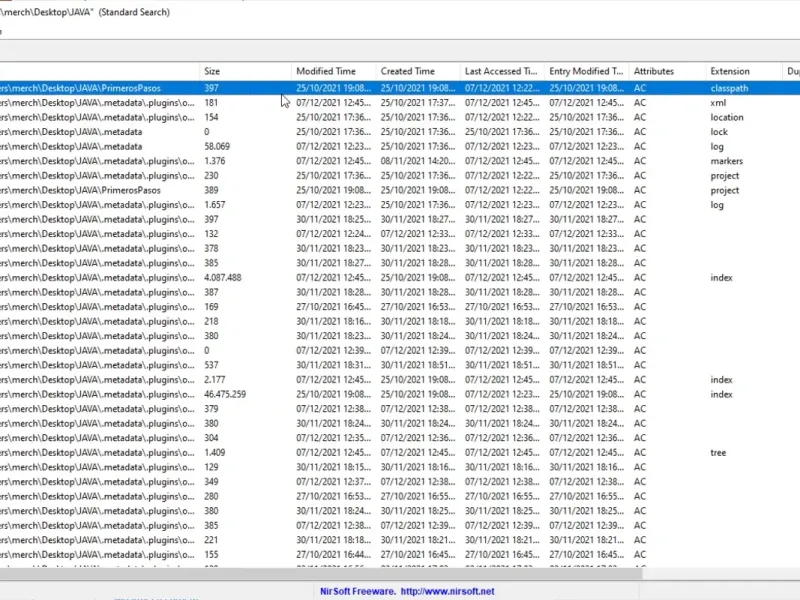This screenshot has width=800, height=600.
Task: Sort by Modified Time column header
Action: pos(333,71)
